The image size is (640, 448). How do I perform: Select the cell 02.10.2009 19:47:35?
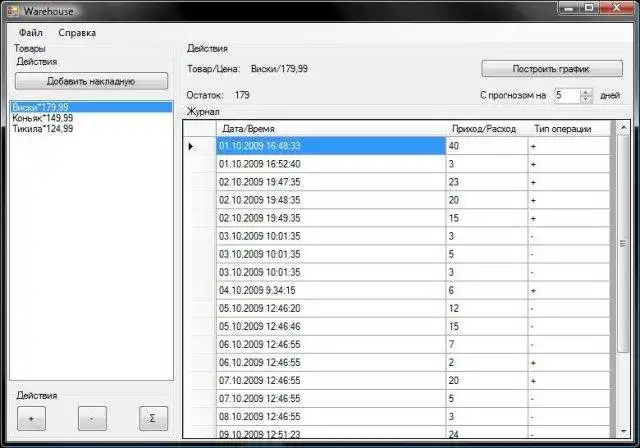(x=331, y=182)
